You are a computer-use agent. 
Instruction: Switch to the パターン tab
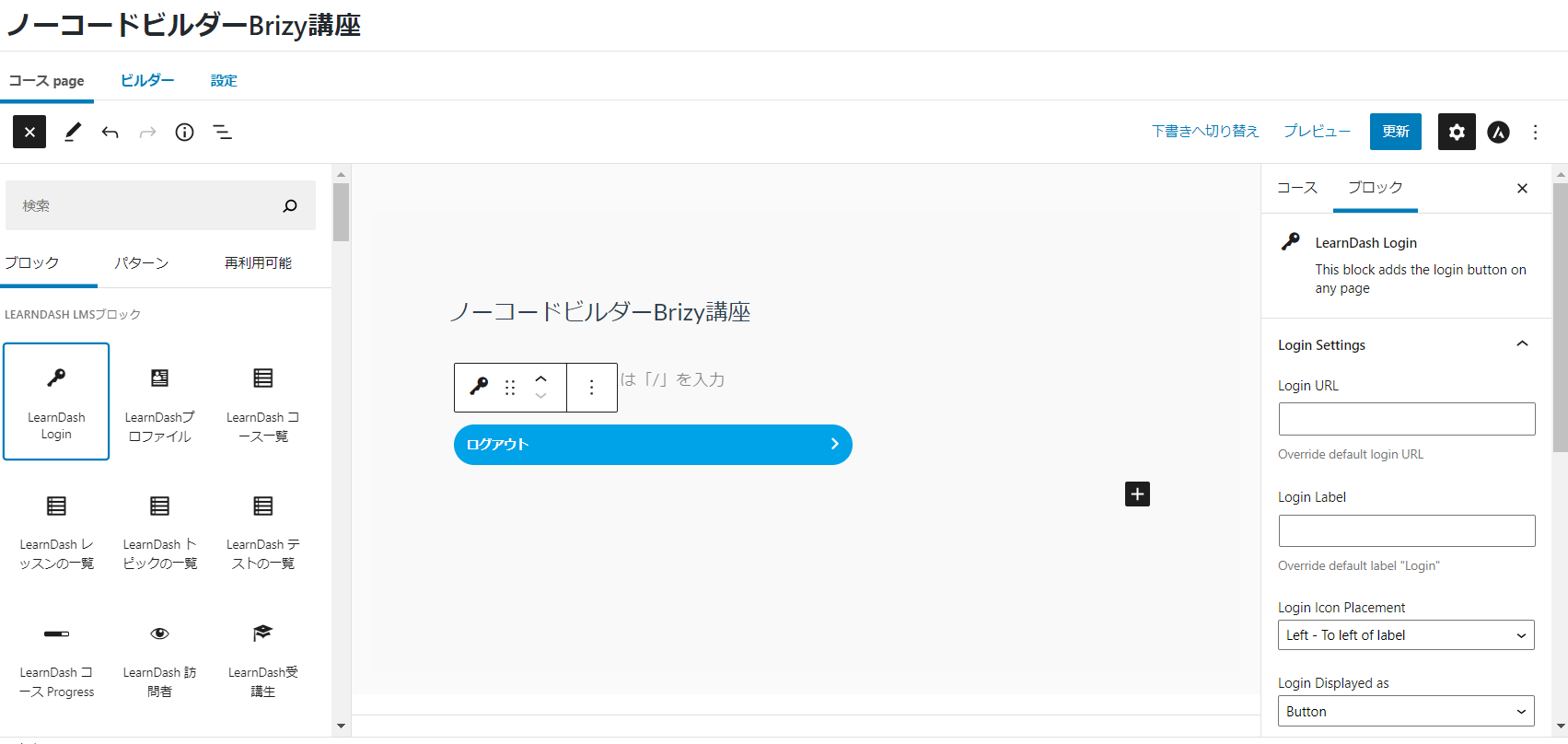pyautogui.click(x=141, y=263)
